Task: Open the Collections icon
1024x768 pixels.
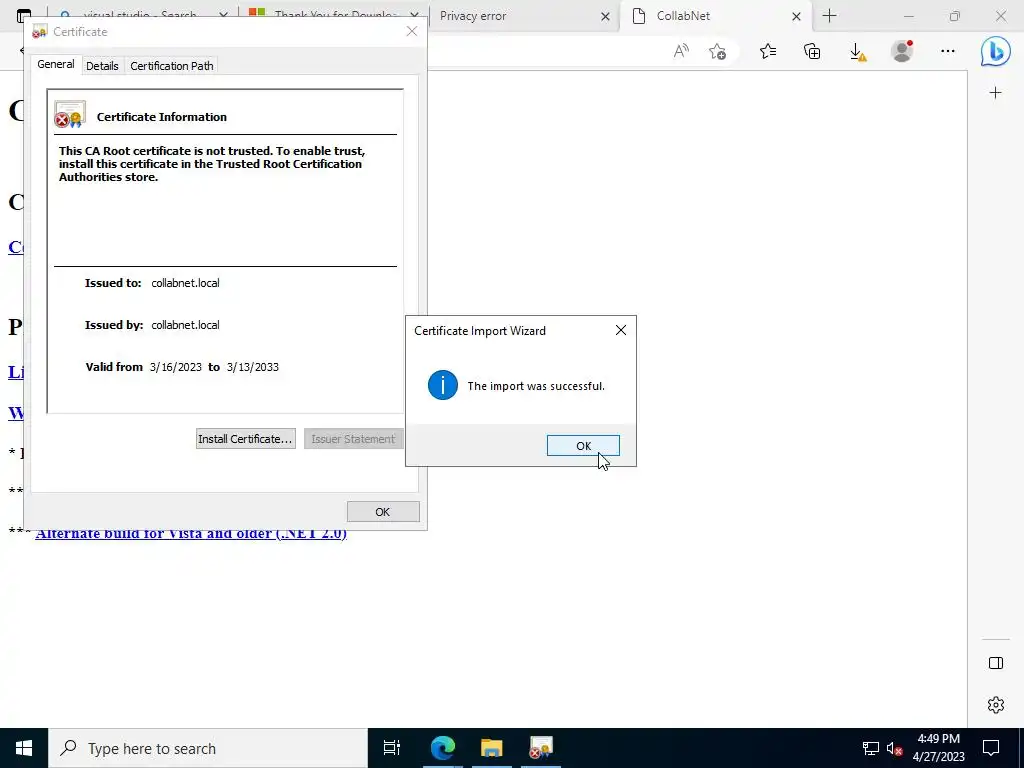Action: (812, 52)
